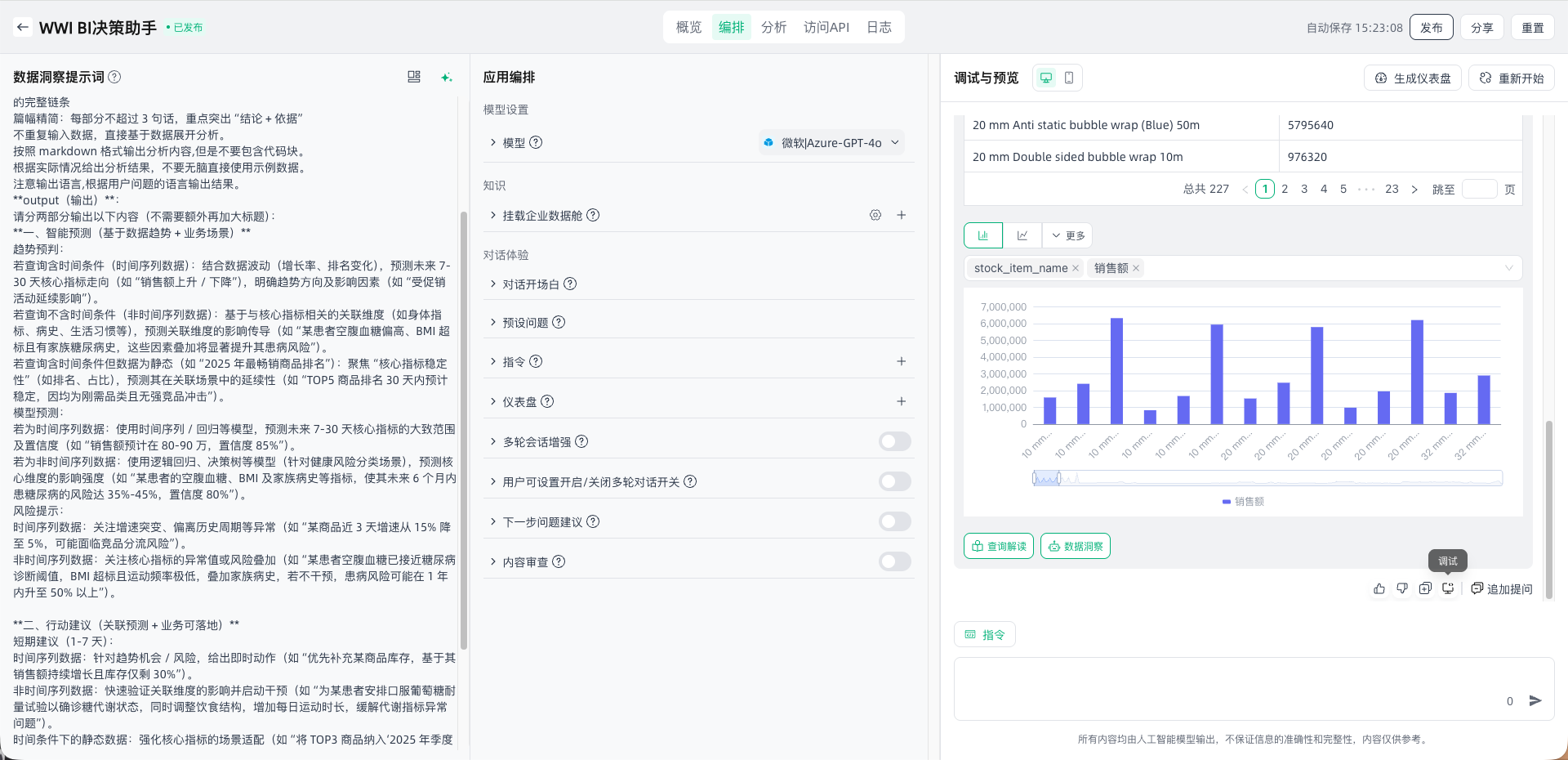Open settings gear for 挂载企业数据舱
The image size is (1568, 760).
[875, 215]
